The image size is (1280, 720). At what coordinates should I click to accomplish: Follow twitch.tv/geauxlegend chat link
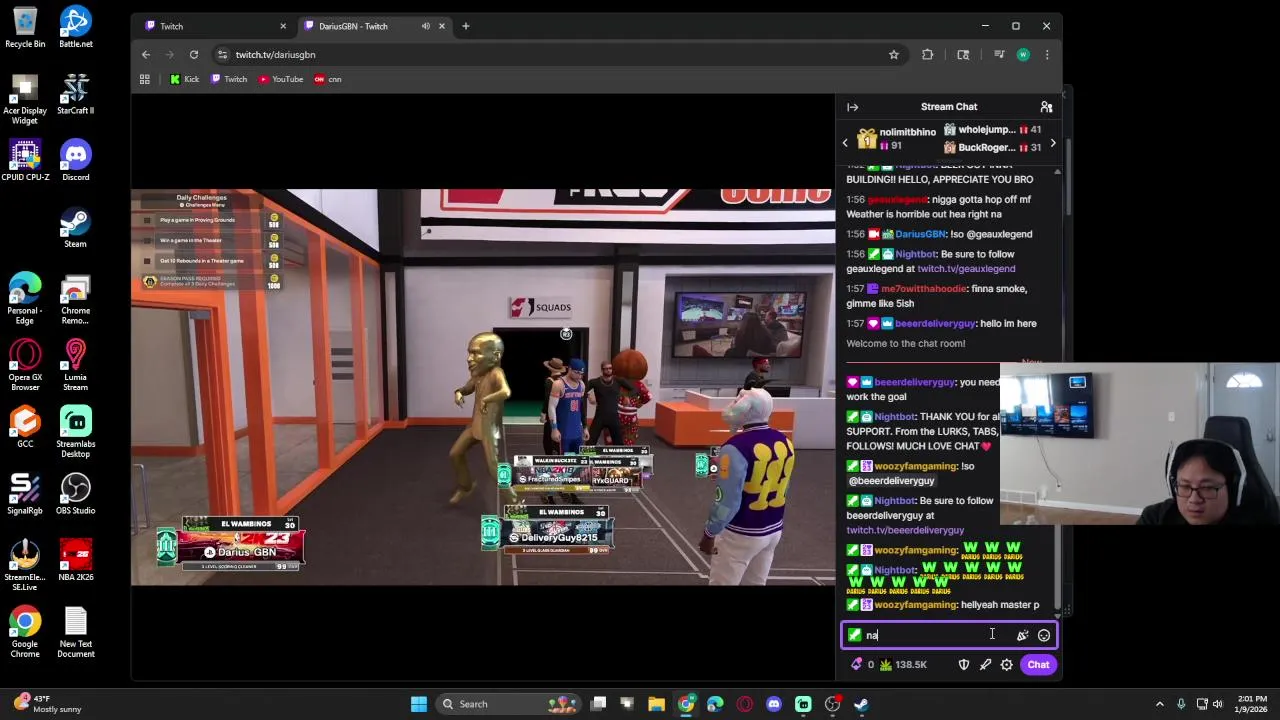966,269
